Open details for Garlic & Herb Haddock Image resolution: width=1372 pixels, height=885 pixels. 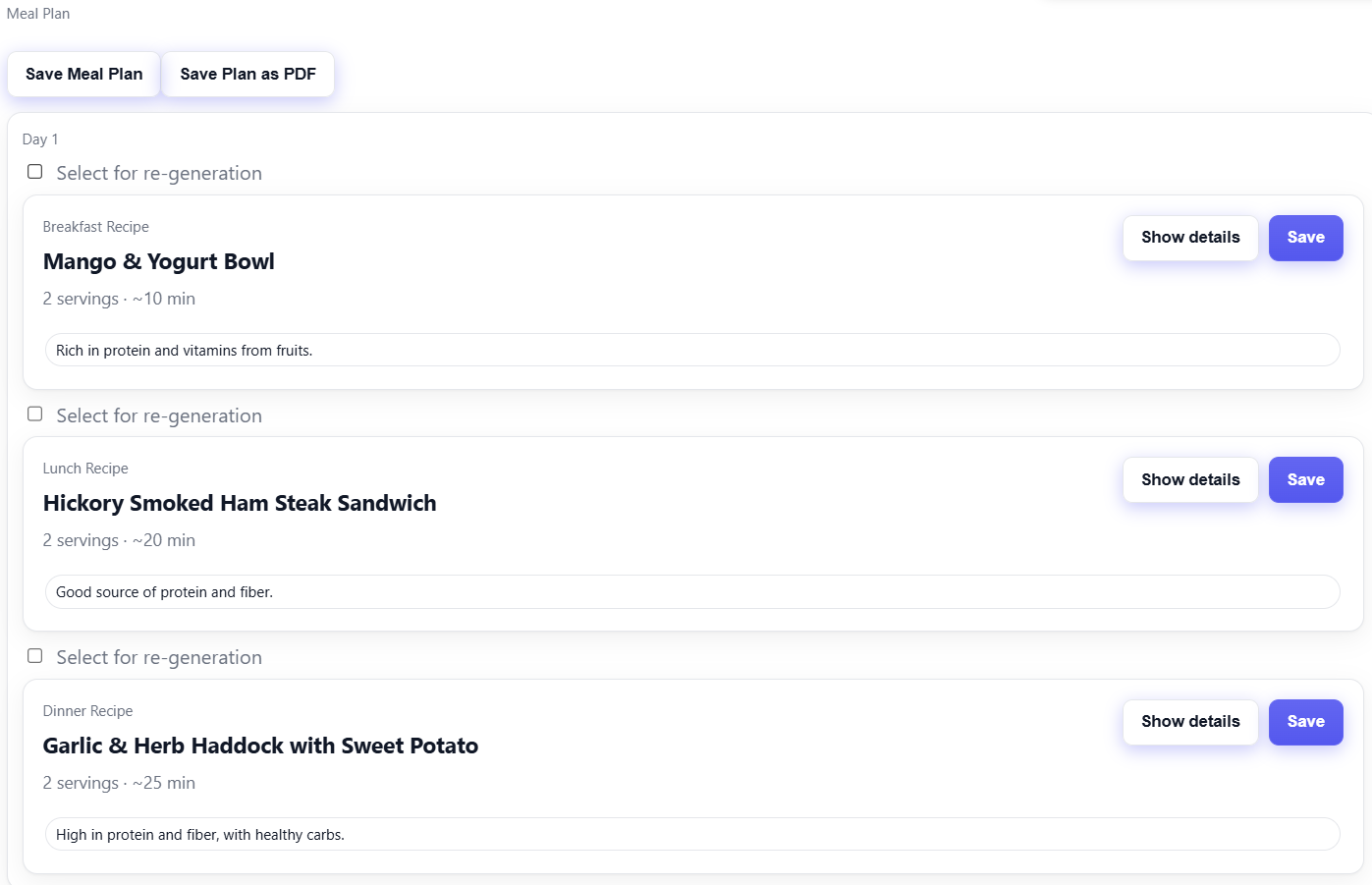pos(1189,722)
